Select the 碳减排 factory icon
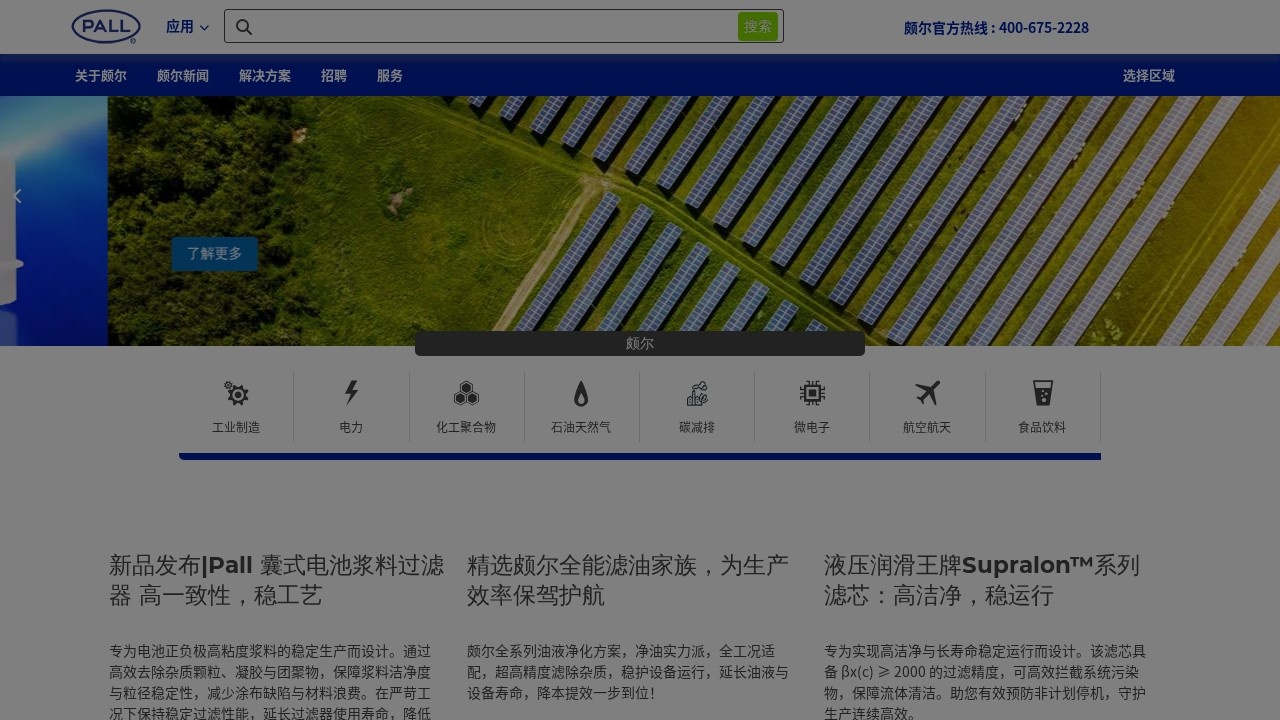The width and height of the screenshot is (1280, 720). pos(697,393)
